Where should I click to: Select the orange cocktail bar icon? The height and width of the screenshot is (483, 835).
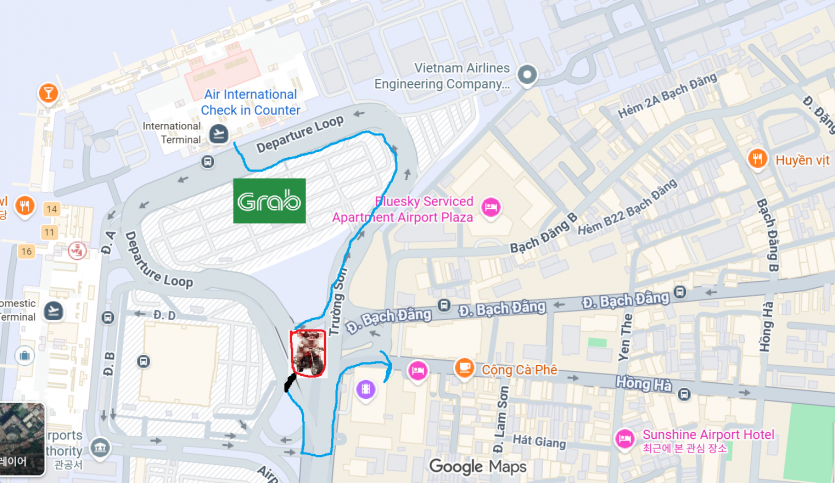point(48,94)
